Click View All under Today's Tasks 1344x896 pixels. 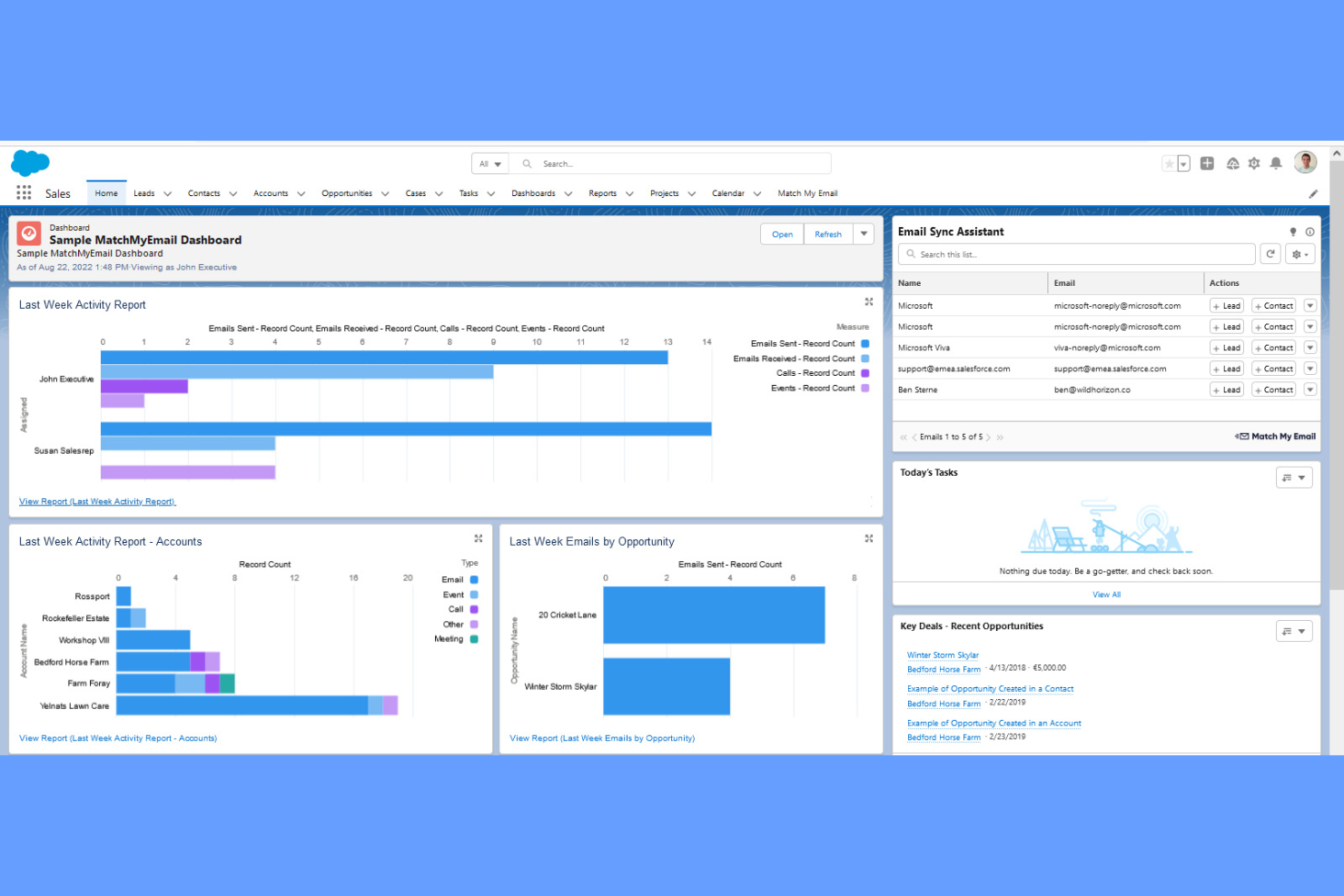coord(1106,595)
